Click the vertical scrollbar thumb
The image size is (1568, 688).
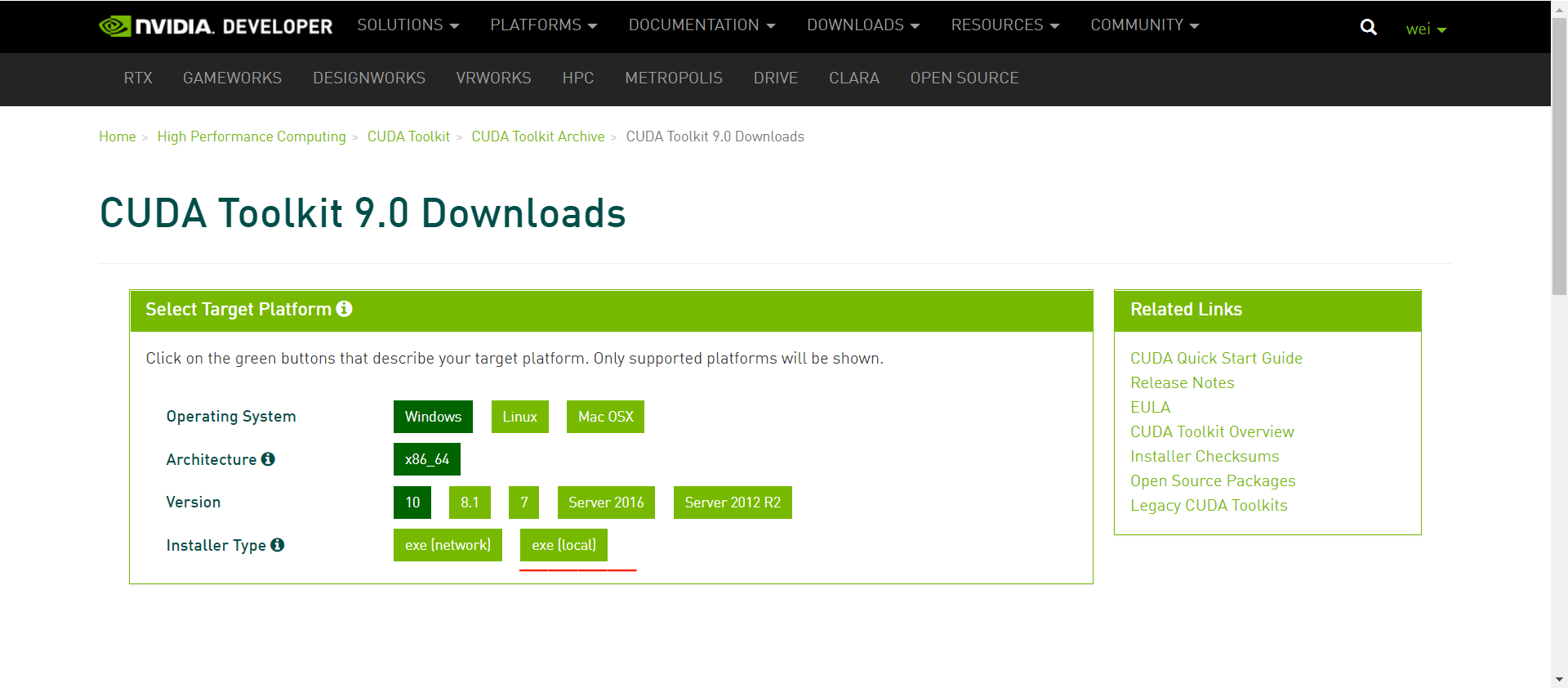point(1559,155)
